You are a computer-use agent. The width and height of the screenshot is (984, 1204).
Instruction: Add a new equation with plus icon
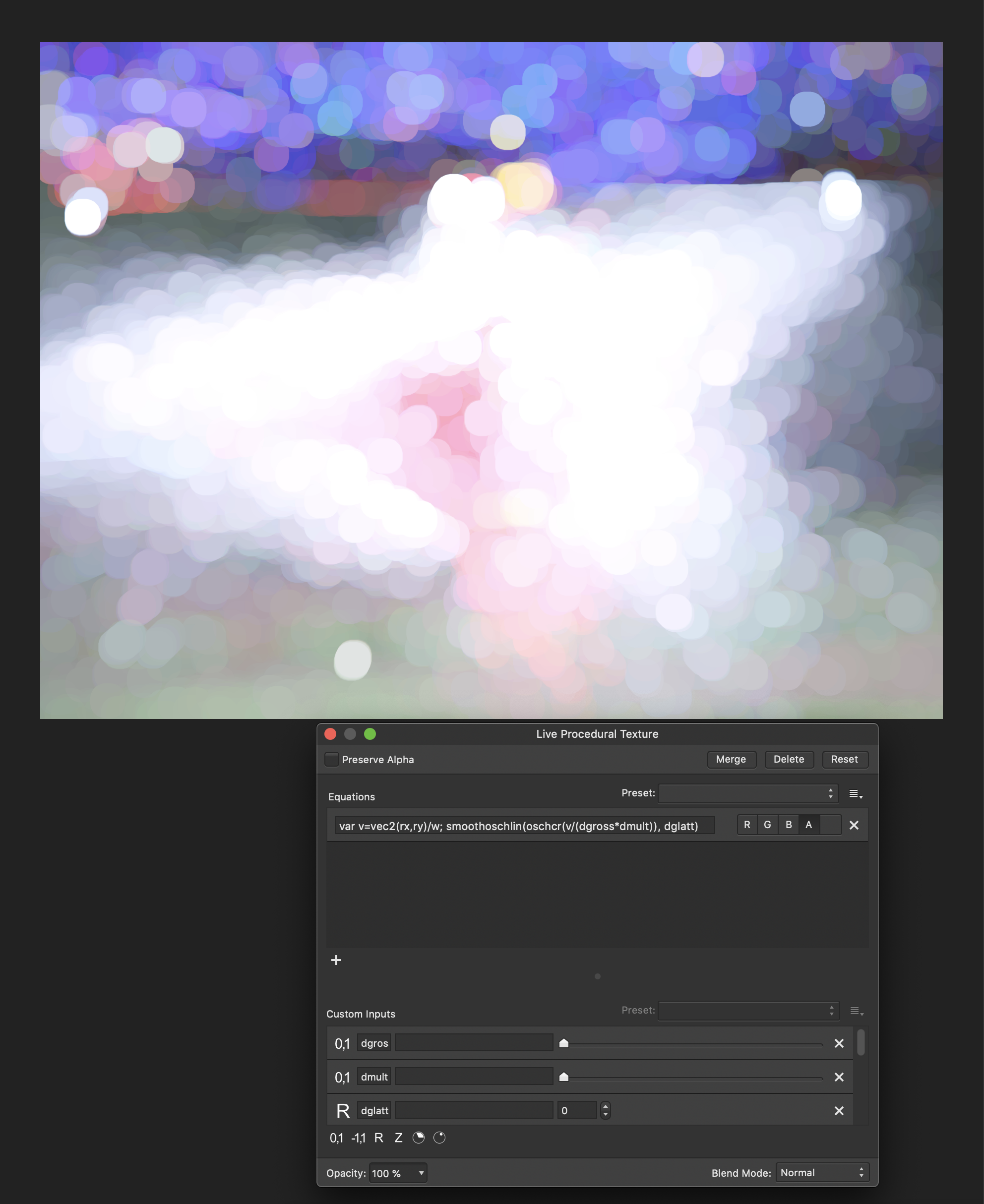point(336,960)
